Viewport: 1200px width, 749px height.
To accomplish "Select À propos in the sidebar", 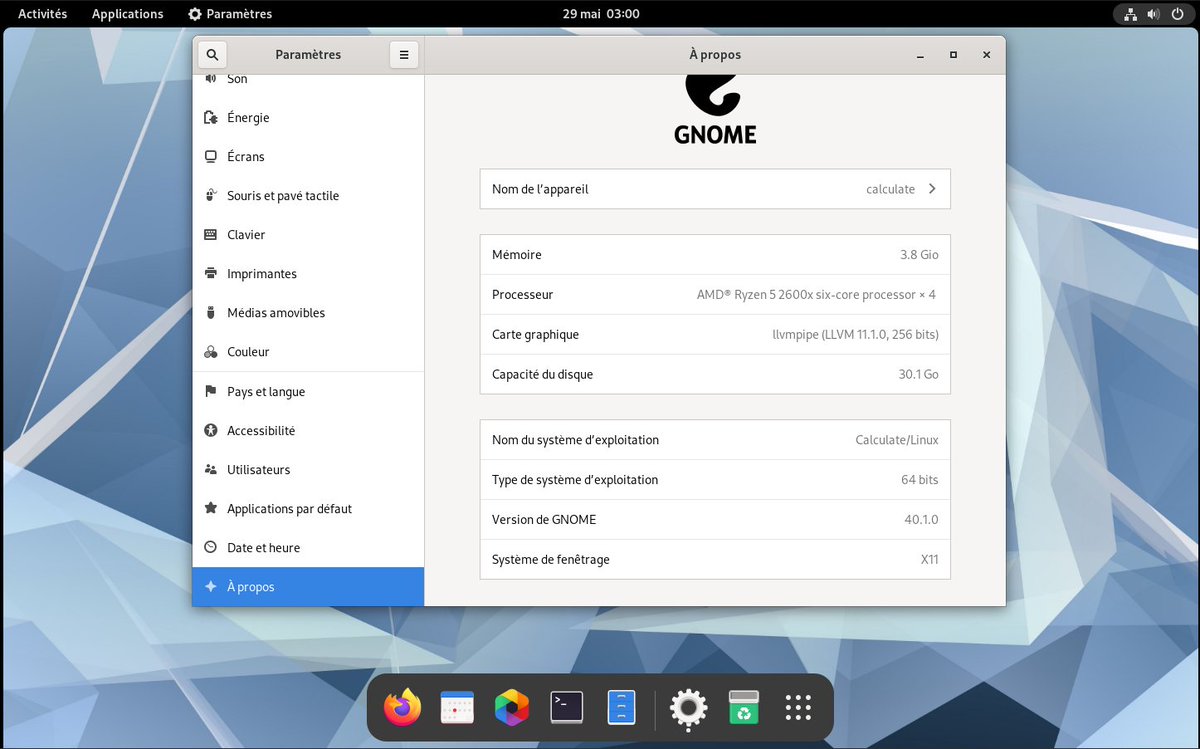I will [x=308, y=587].
